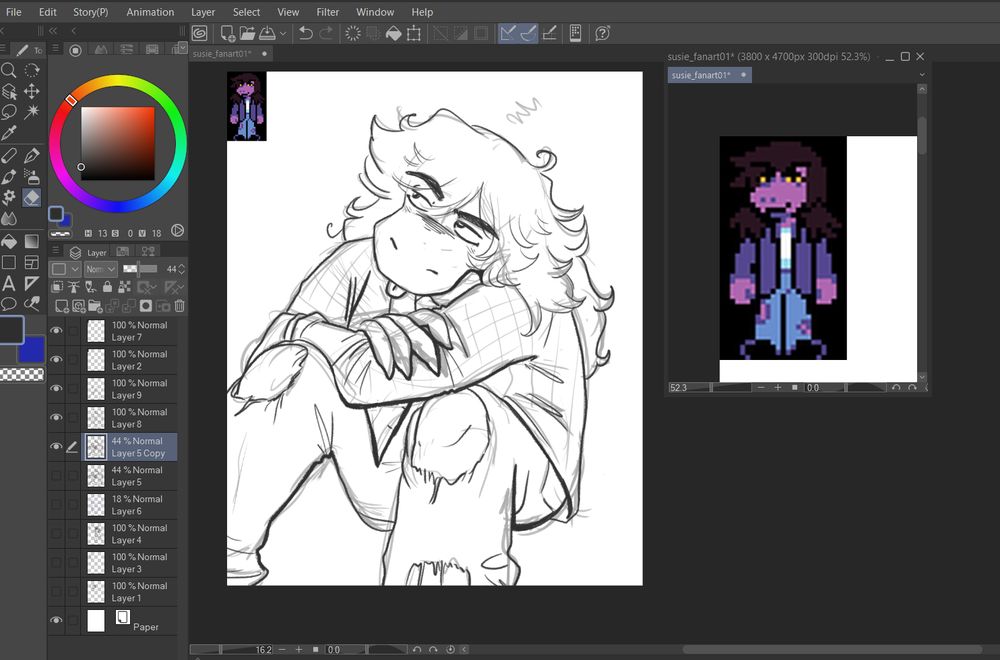Select the Lasso selection tool
This screenshot has width=1000, height=660.
pos(9,112)
